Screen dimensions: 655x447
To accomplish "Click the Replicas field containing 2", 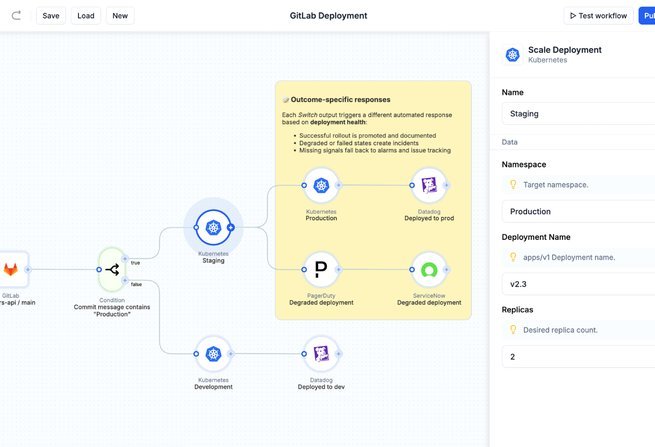I will pyautogui.click(x=578, y=357).
